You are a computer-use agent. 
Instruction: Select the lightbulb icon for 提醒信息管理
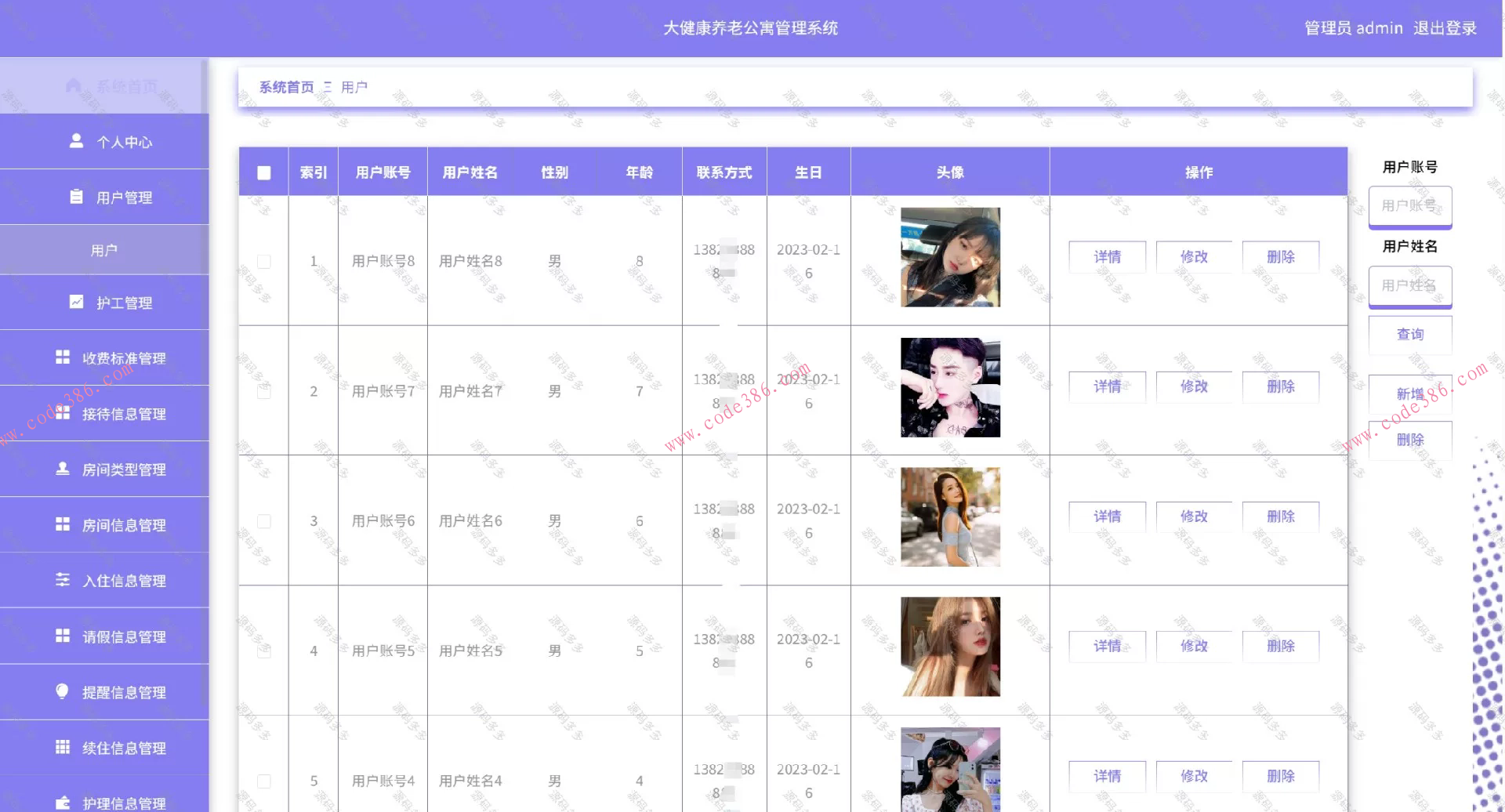(63, 691)
